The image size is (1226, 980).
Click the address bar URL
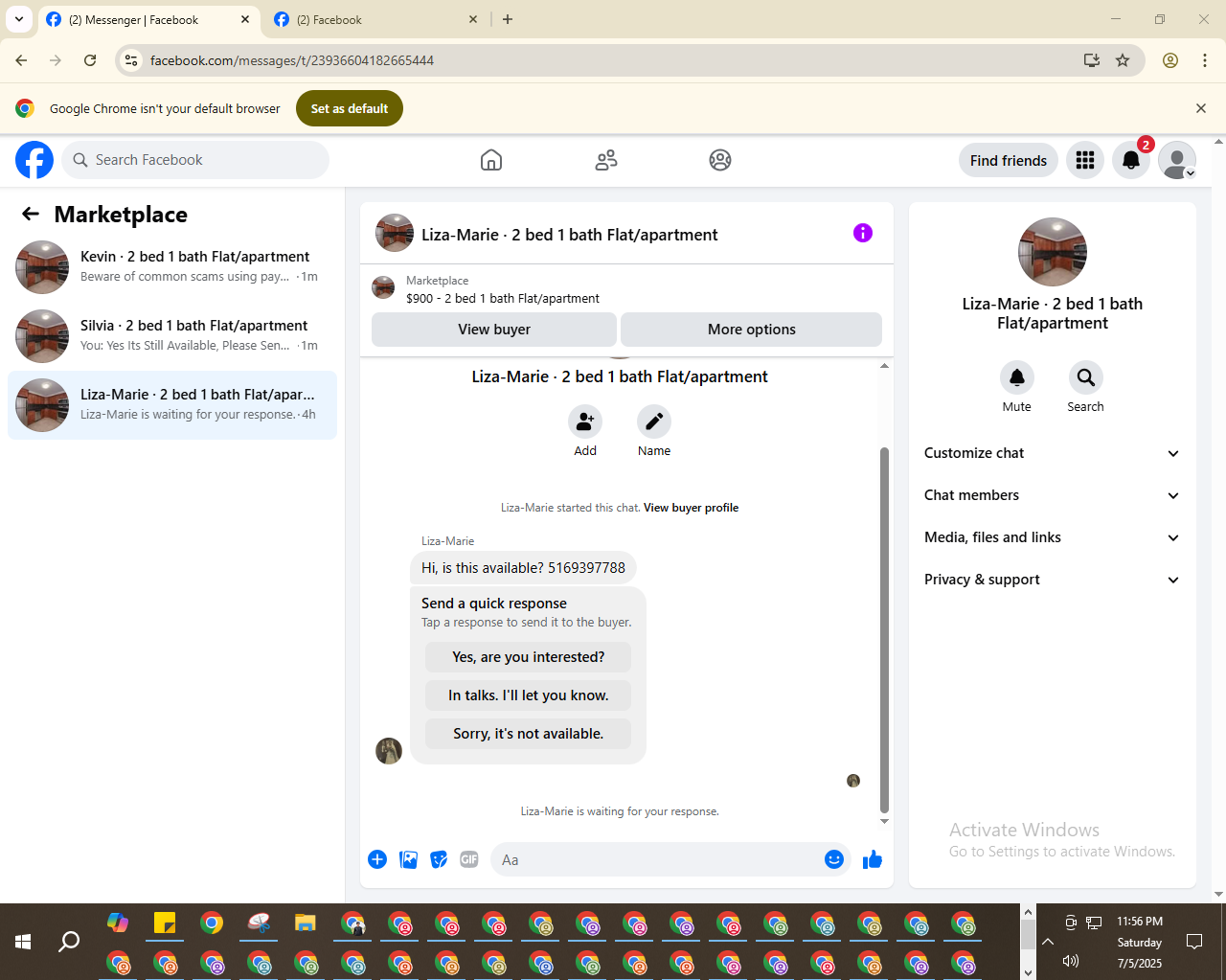(x=292, y=60)
